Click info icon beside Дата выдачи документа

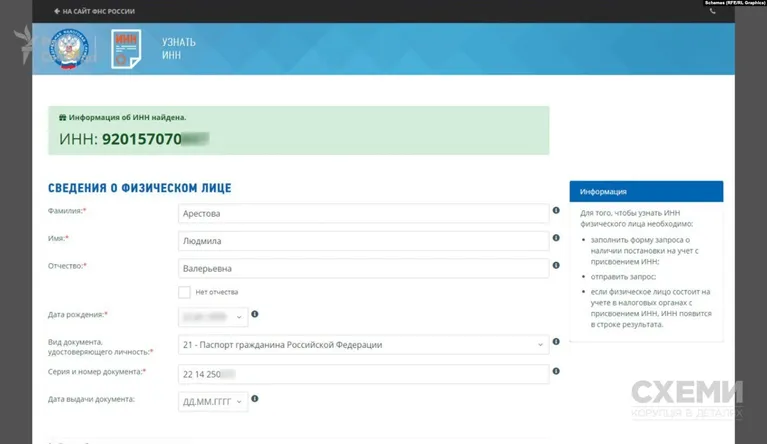click(255, 399)
